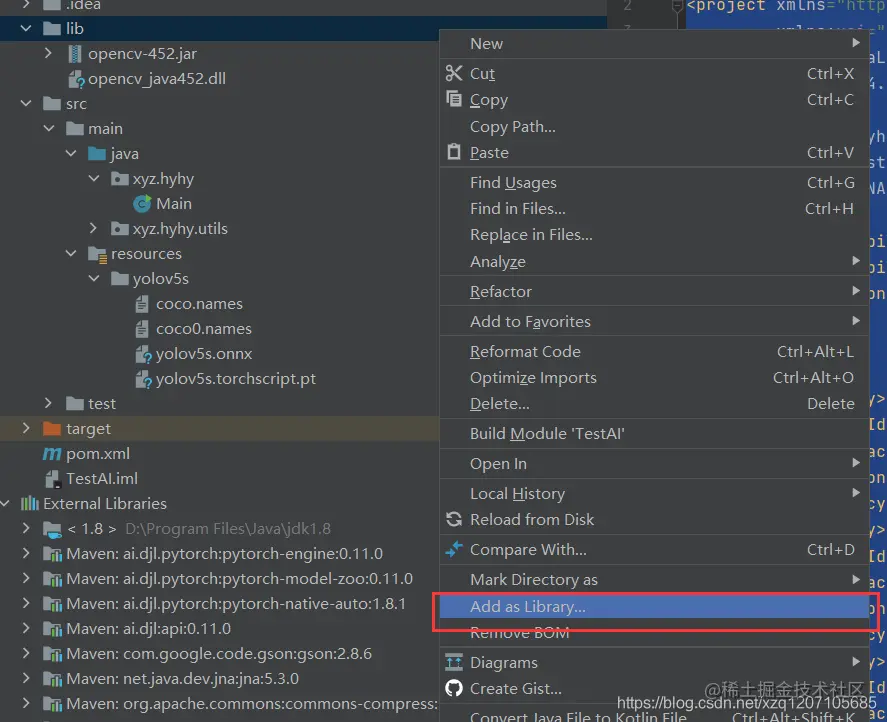Viewport: 887px width, 722px height.
Task: Click the Copy icon in context menu
Action: point(454,99)
